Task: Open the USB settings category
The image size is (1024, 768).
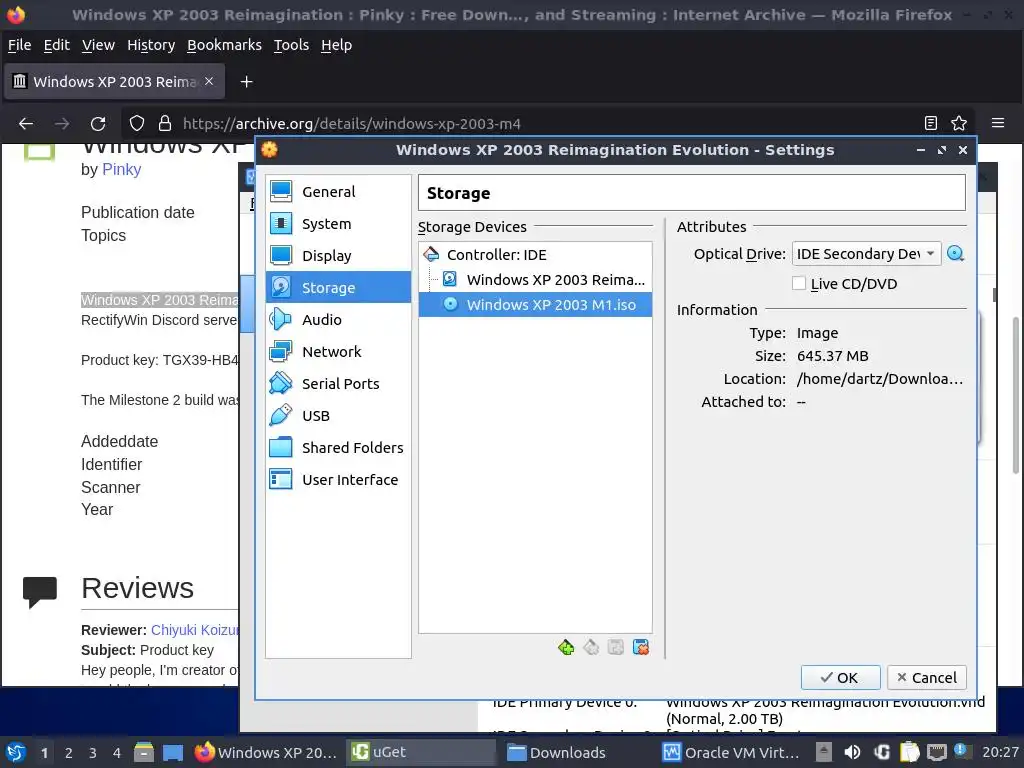Action: coord(338,415)
